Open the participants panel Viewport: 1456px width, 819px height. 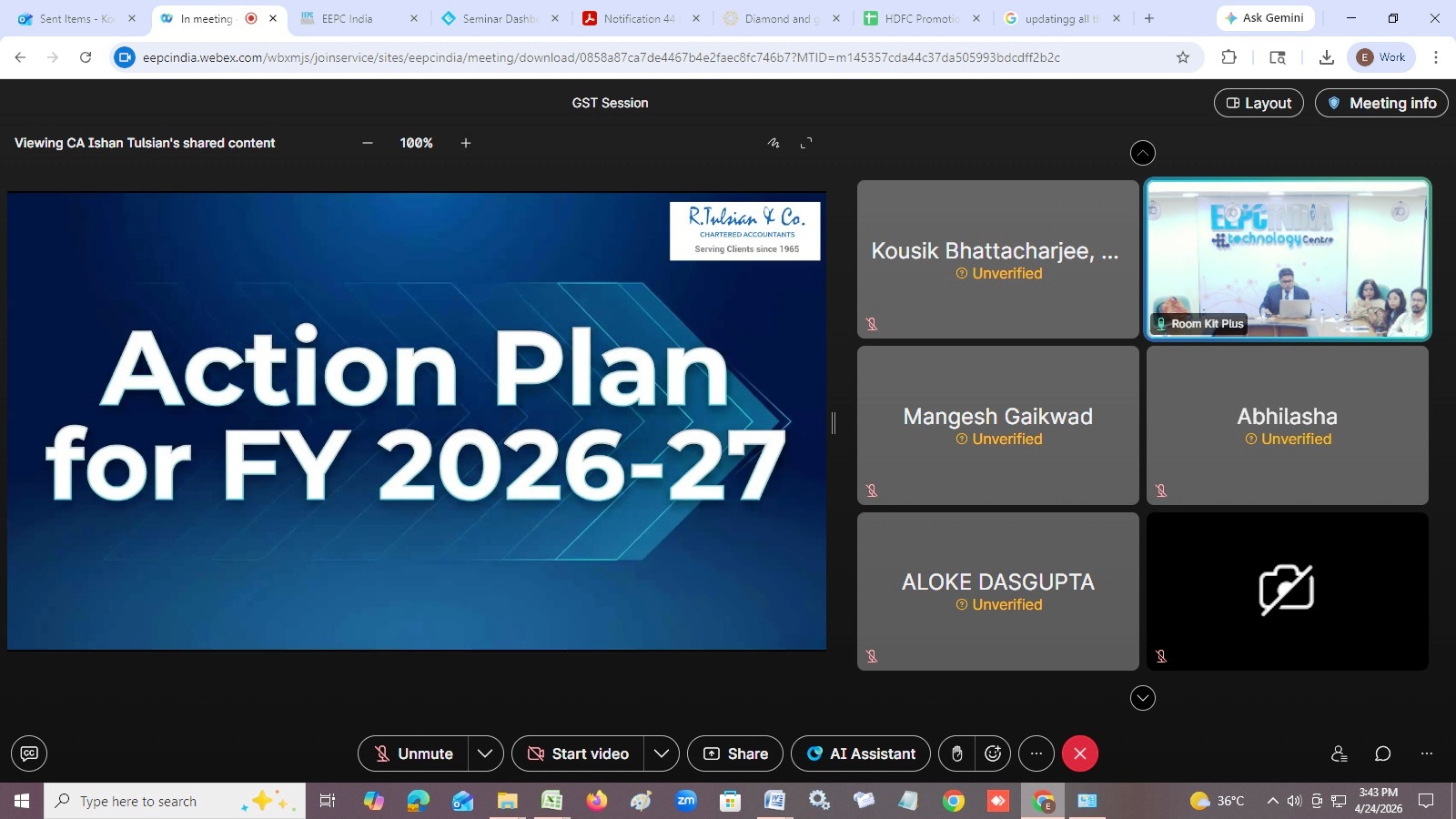pos(1339,753)
